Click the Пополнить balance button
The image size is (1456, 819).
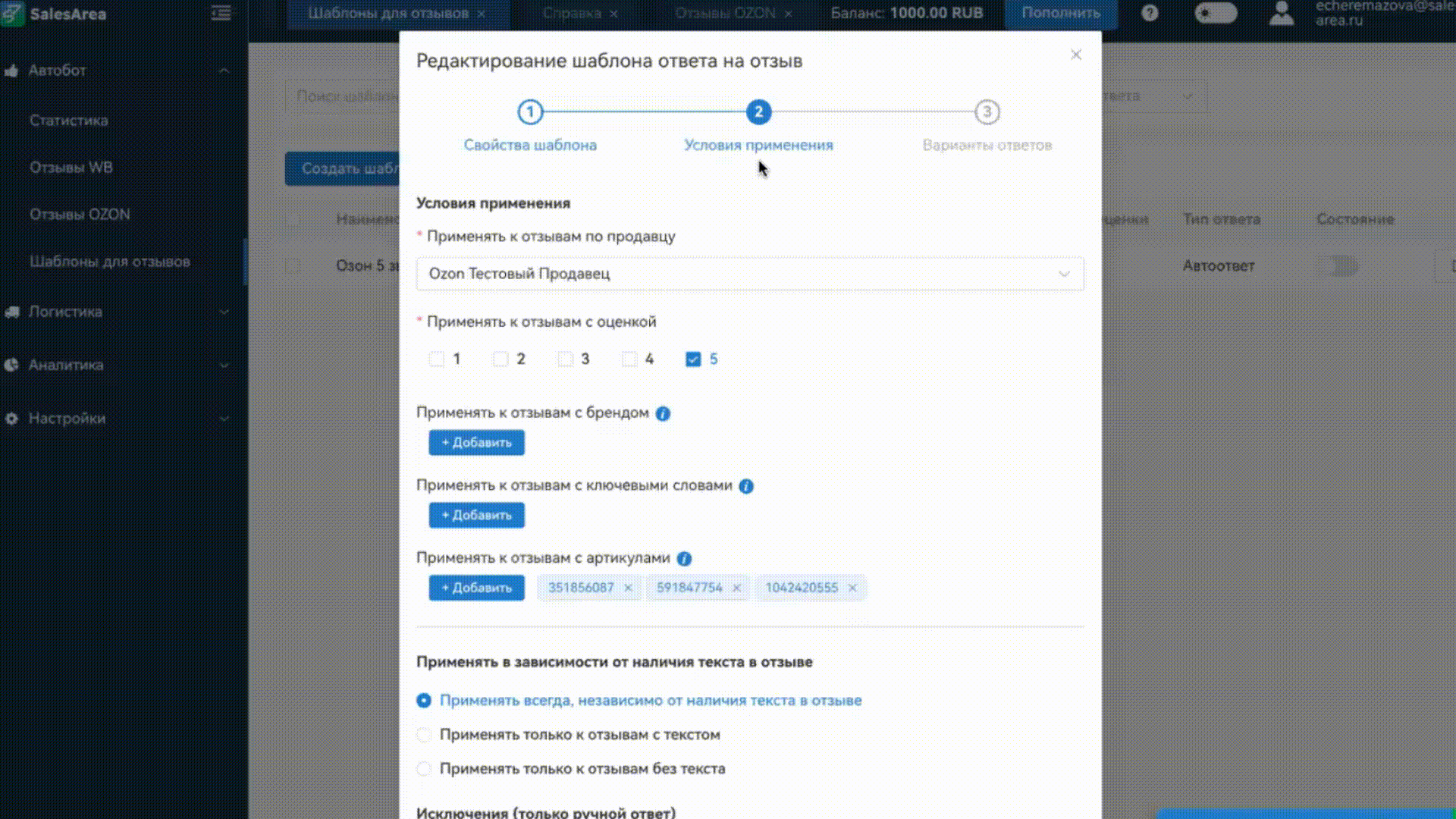[x=1061, y=14]
